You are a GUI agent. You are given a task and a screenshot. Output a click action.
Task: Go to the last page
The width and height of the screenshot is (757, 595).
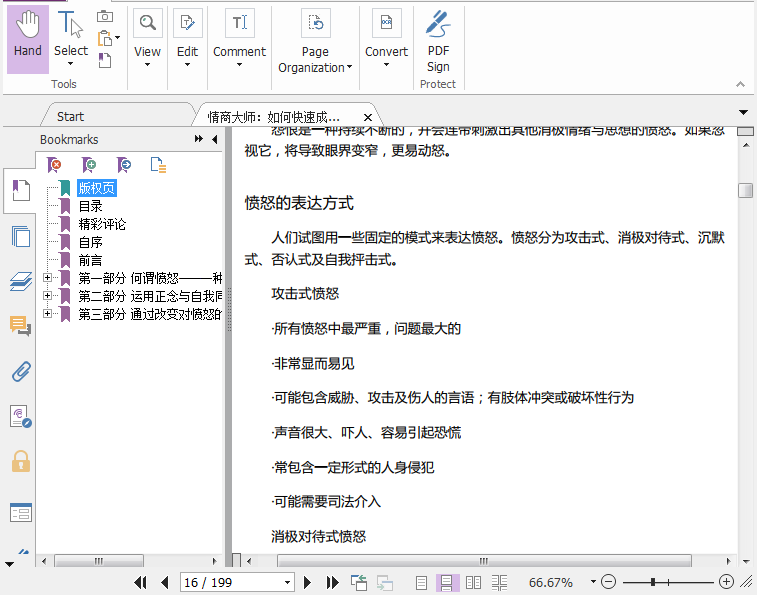click(332, 582)
